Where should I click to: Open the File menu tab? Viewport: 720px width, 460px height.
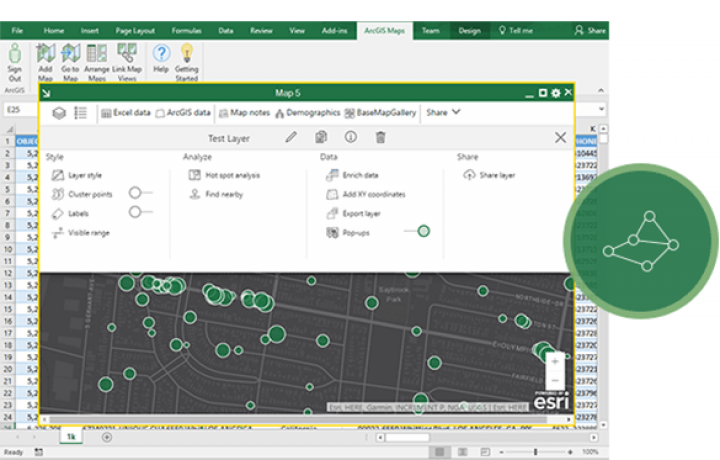coord(17,31)
